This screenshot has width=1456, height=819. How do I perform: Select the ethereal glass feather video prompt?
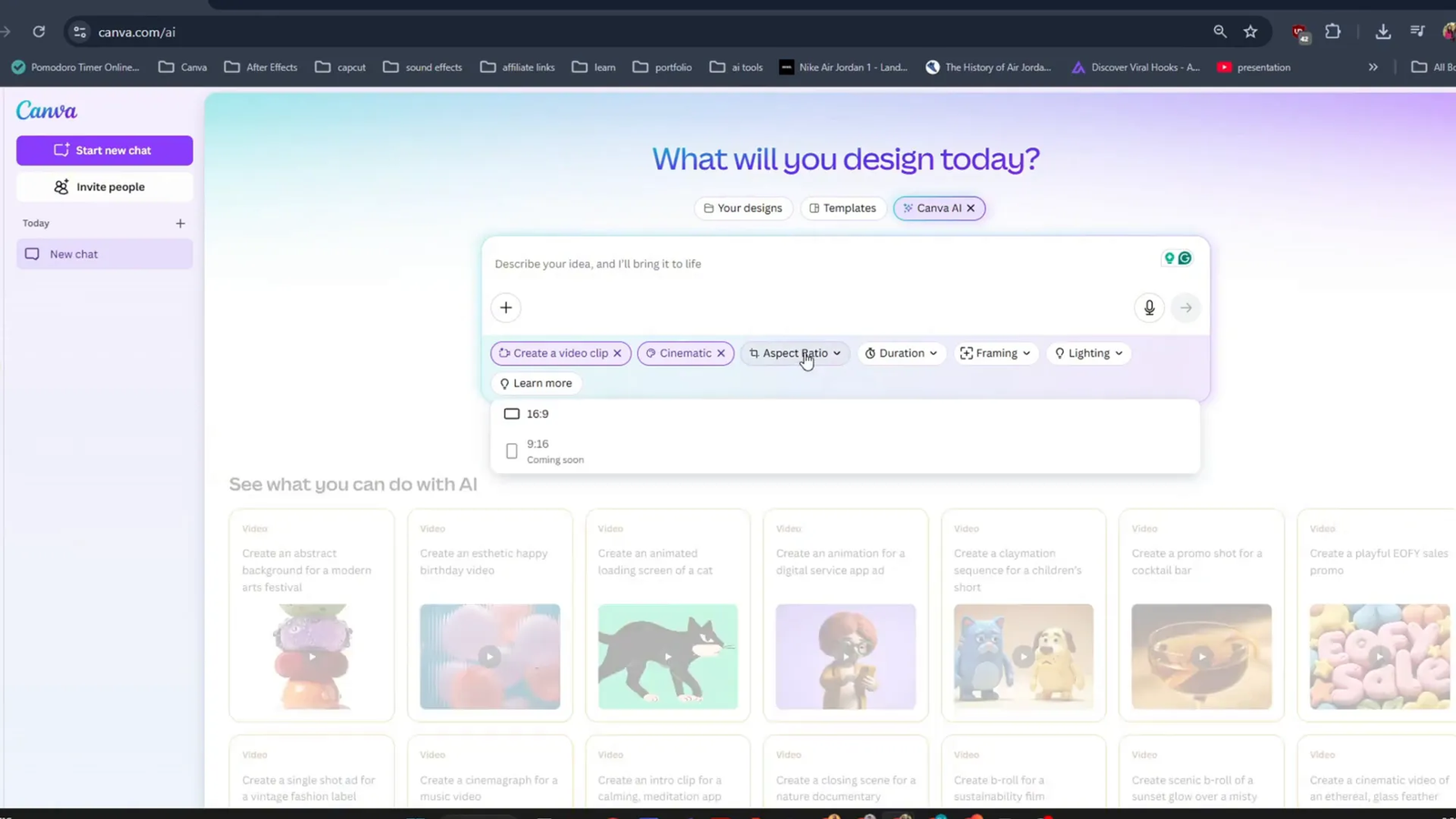click(1379, 773)
